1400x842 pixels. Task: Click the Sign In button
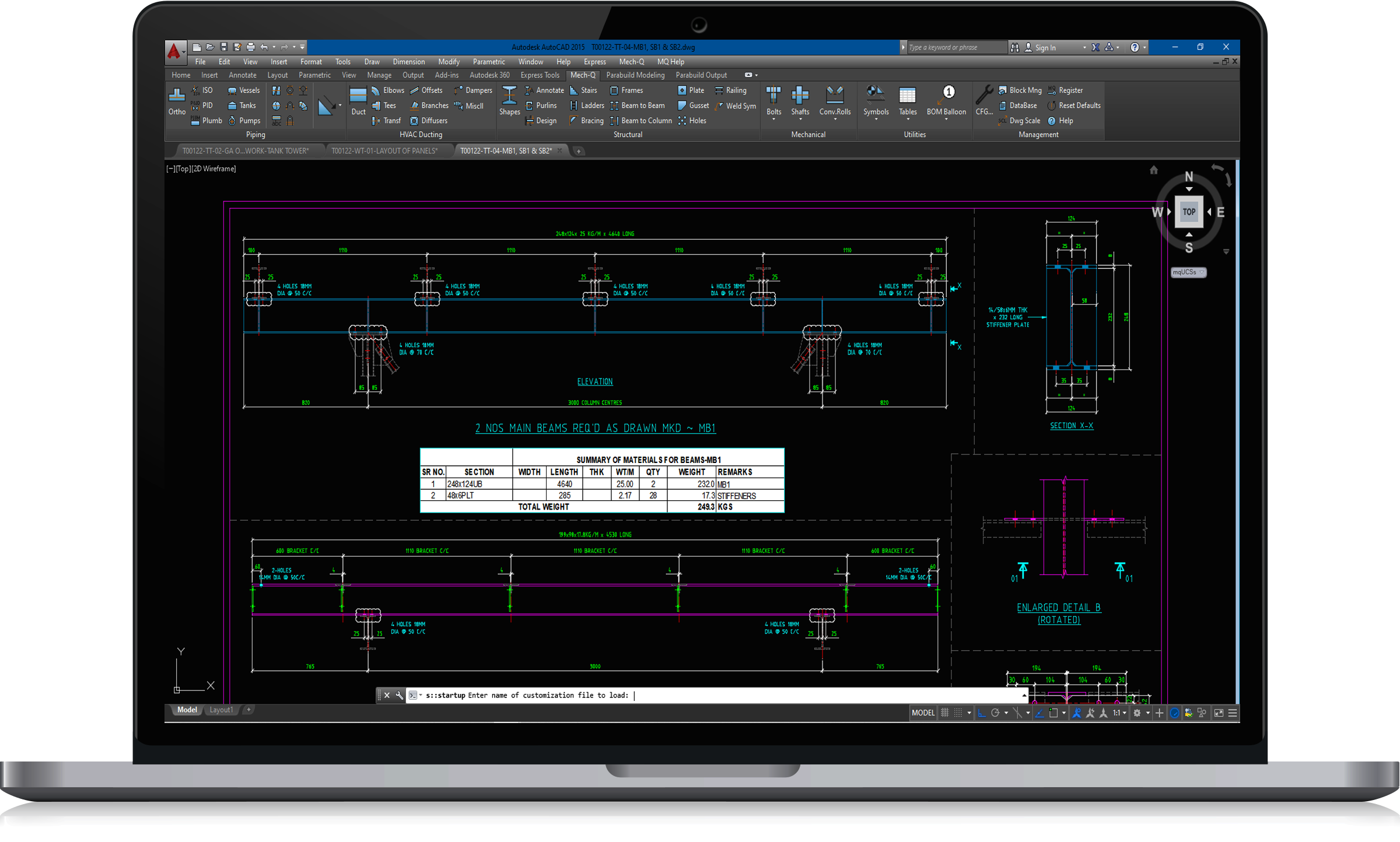click(x=1045, y=48)
